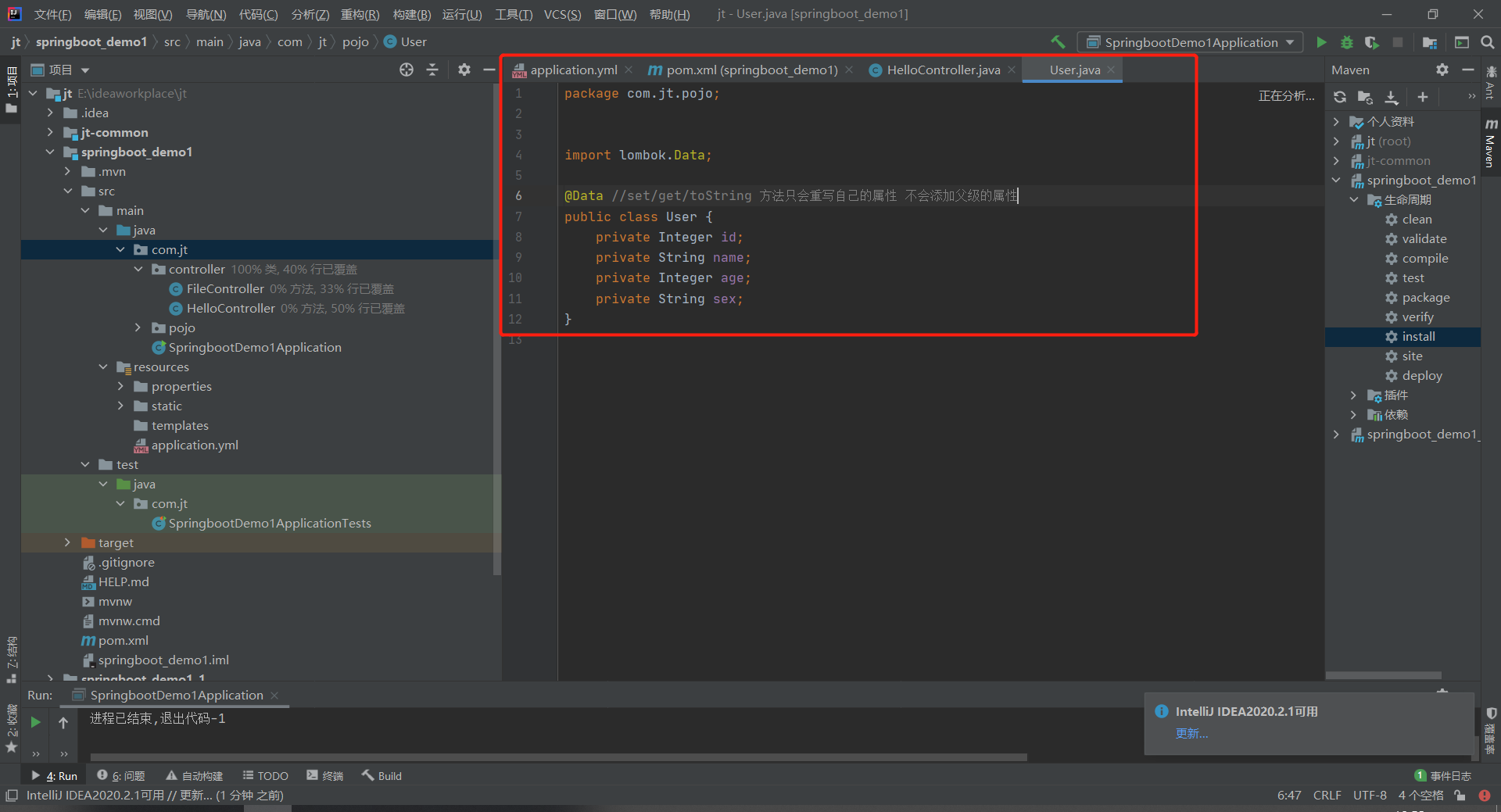Image resolution: width=1501 pixels, height=812 pixels.
Task: Click UTF-8 encoding in status bar
Action: [x=1370, y=796]
